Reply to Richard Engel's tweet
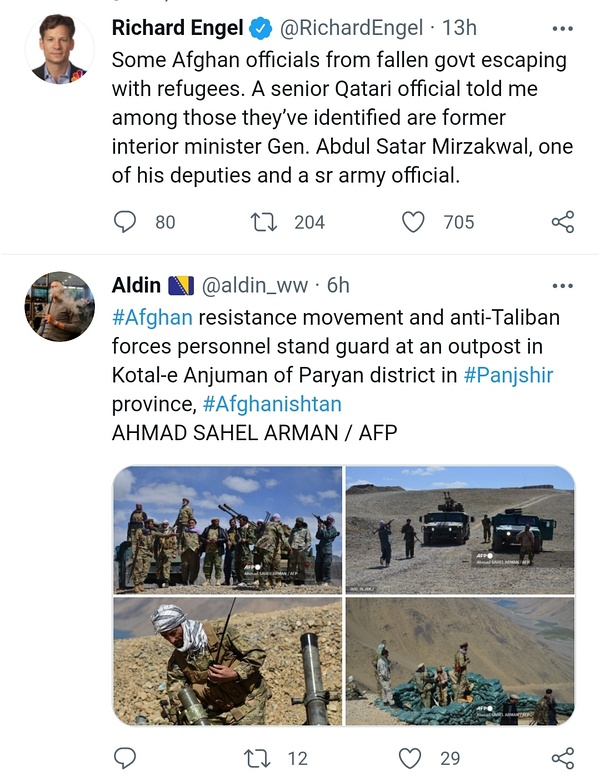Screen dimensions: 600x781 point(125,221)
